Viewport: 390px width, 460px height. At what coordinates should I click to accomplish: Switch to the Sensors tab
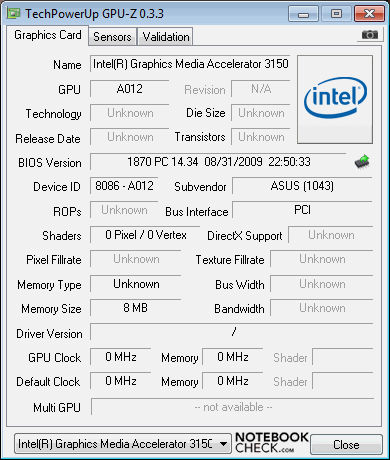[x=112, y=37]
